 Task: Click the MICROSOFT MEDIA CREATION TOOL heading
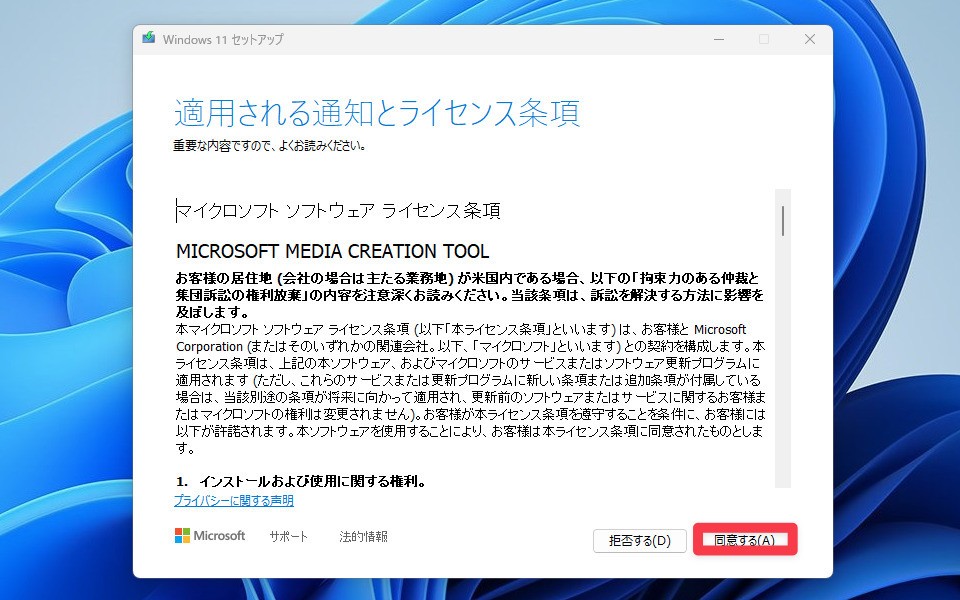[x=332, y=251]
